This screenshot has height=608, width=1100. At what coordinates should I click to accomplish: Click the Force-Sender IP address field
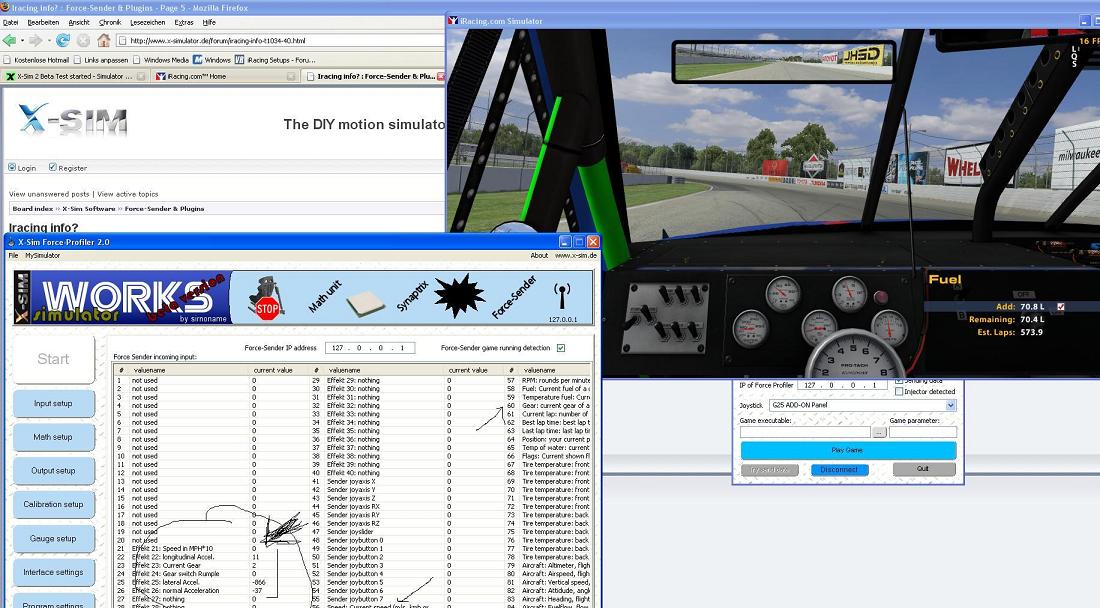click(370, 348)
